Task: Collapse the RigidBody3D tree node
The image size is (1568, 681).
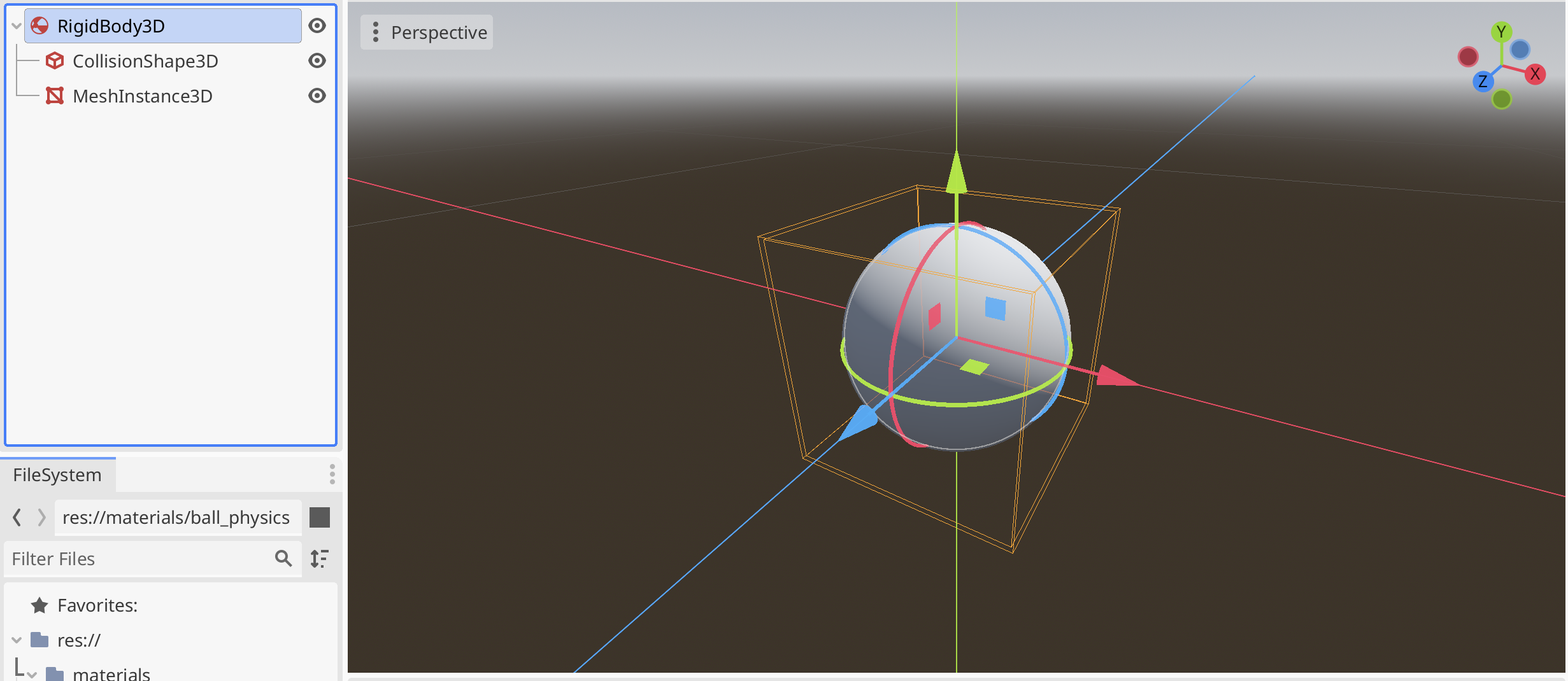Action: coord(17,26)
